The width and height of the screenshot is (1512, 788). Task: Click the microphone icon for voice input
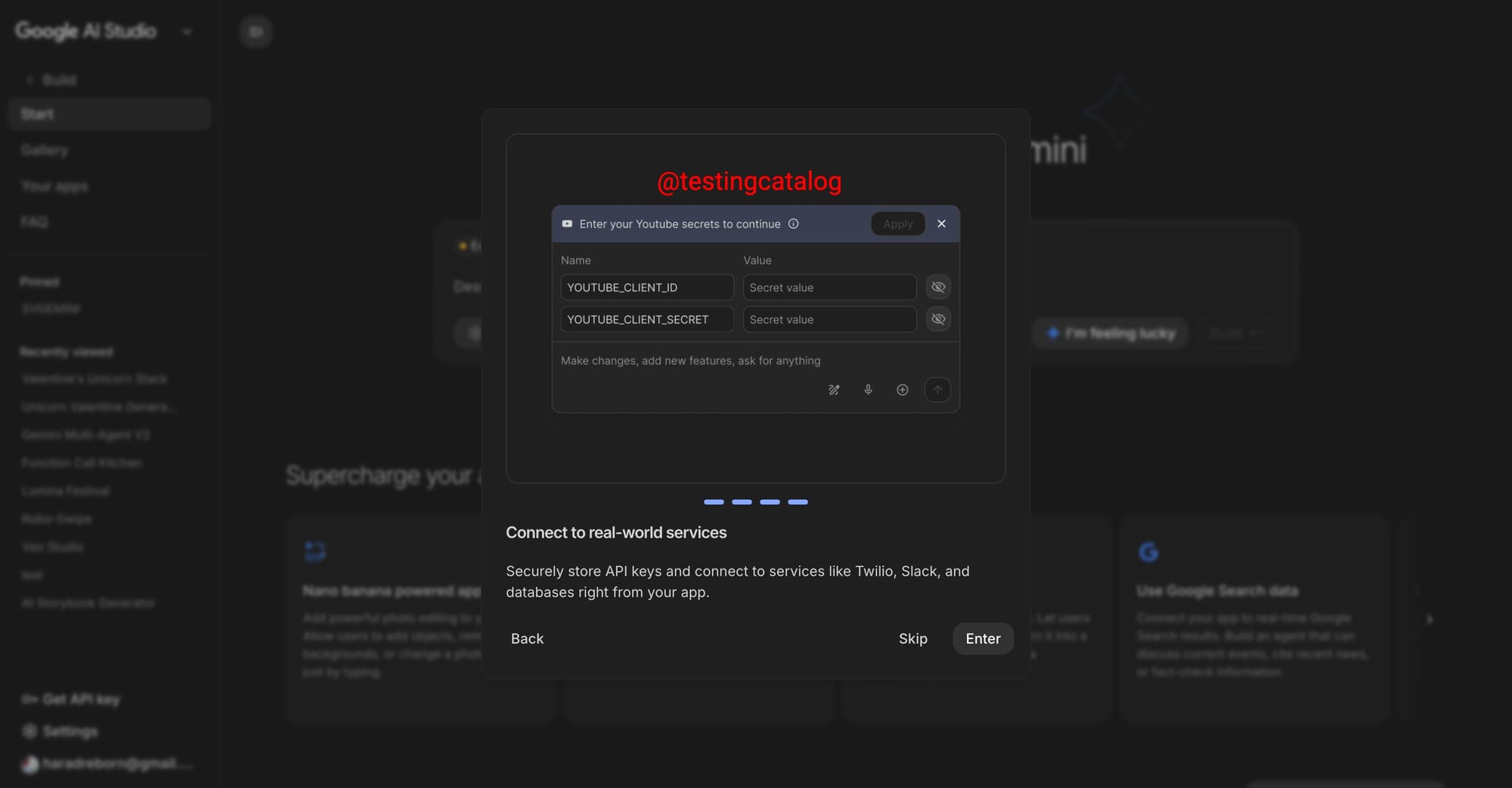pyautogui.click(x=868, y=389)
